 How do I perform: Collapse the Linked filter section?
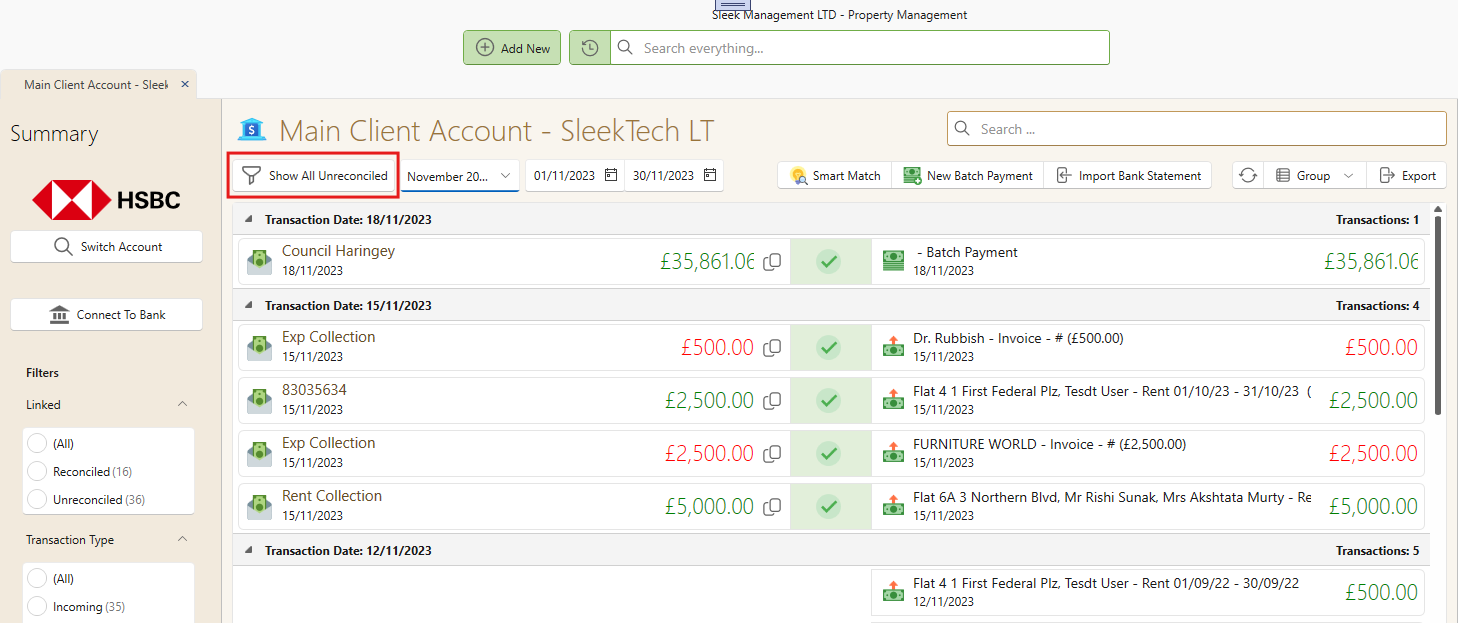(182, 405)
